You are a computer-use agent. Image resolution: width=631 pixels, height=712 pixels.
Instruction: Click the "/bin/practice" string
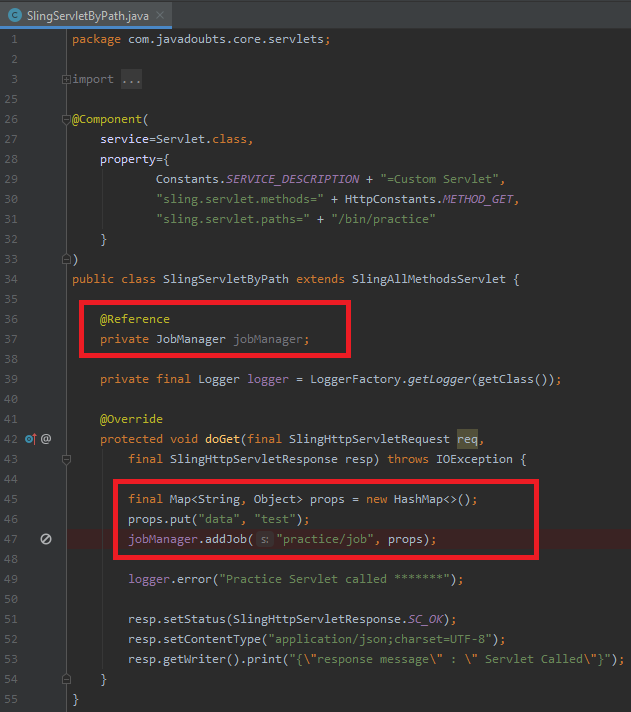click(383, 219)
